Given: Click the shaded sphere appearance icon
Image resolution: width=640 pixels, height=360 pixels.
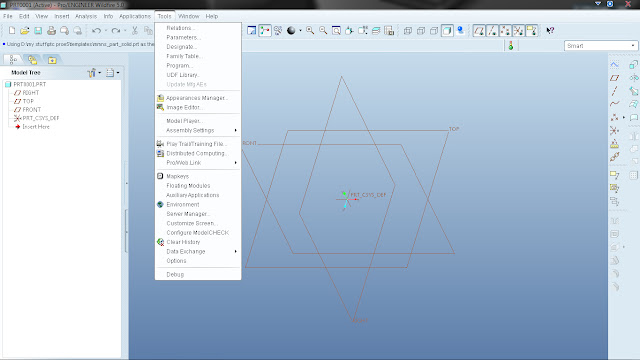Looking at the screenshot, I should [x=291, y=31].
